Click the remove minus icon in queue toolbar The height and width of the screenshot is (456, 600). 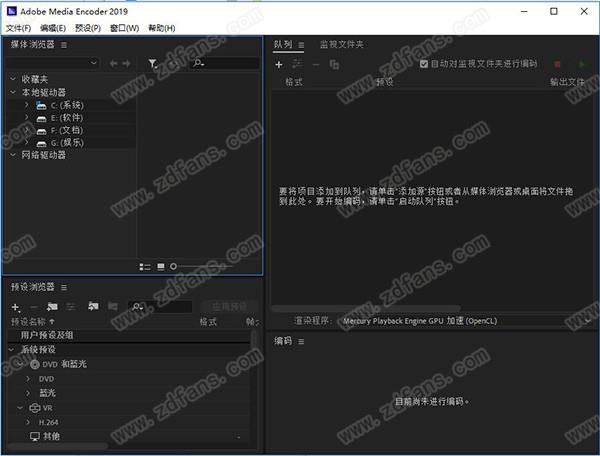click(x=316, y=65)
